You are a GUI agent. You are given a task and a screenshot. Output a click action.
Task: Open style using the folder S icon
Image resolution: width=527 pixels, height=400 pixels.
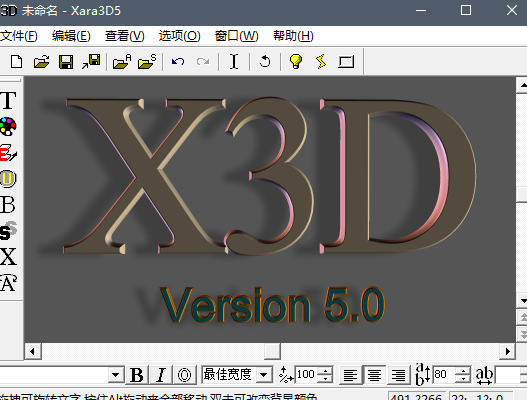click(x=147, y=62)
